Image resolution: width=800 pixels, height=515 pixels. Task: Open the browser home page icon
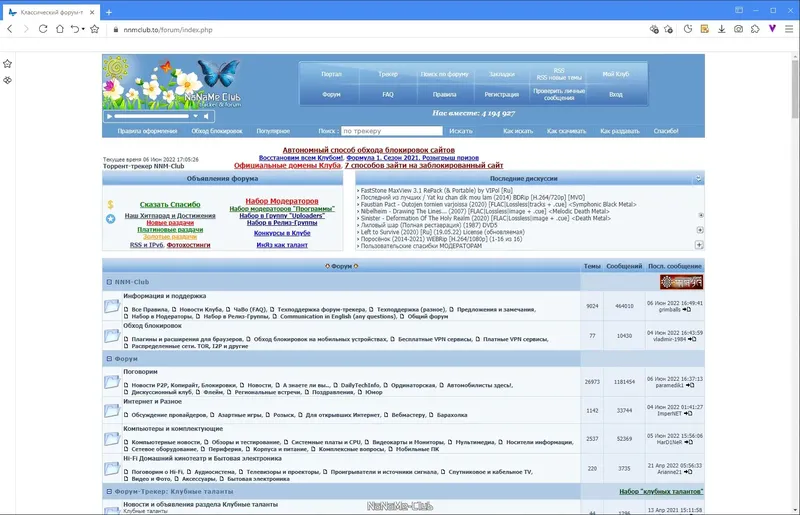click(60, 29)
